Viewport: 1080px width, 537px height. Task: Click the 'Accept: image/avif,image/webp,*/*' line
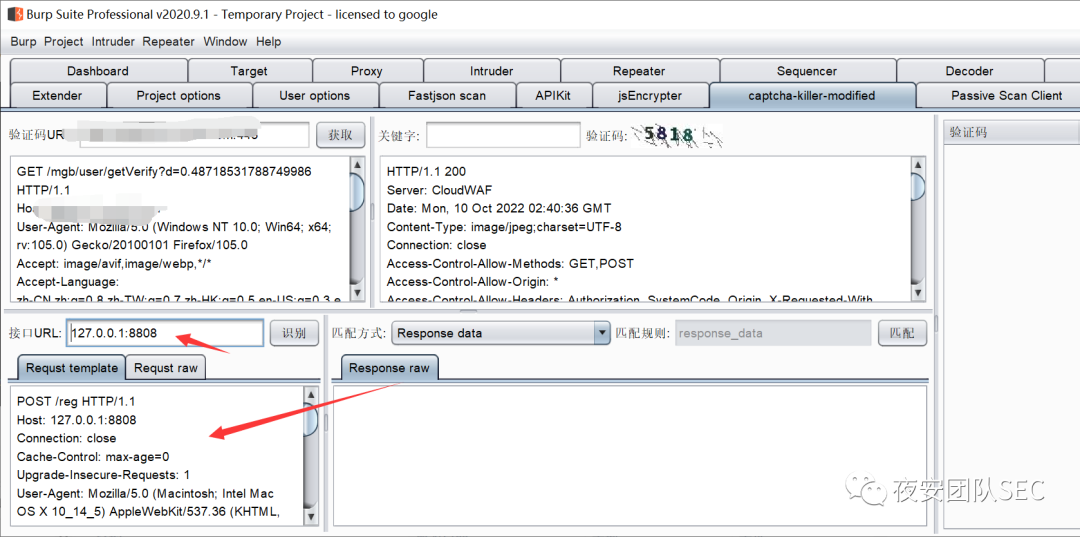[116, 263]
